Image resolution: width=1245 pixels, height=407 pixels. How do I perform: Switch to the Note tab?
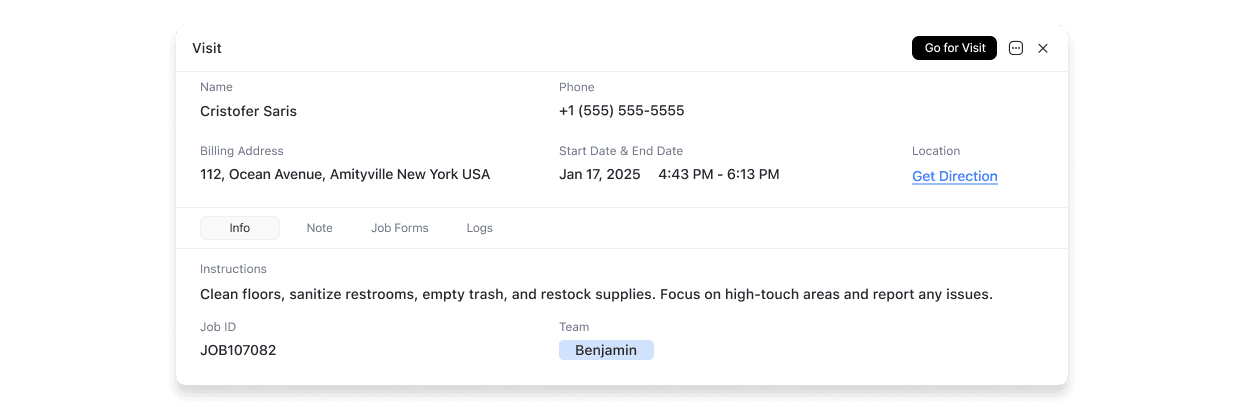(319, 228)
